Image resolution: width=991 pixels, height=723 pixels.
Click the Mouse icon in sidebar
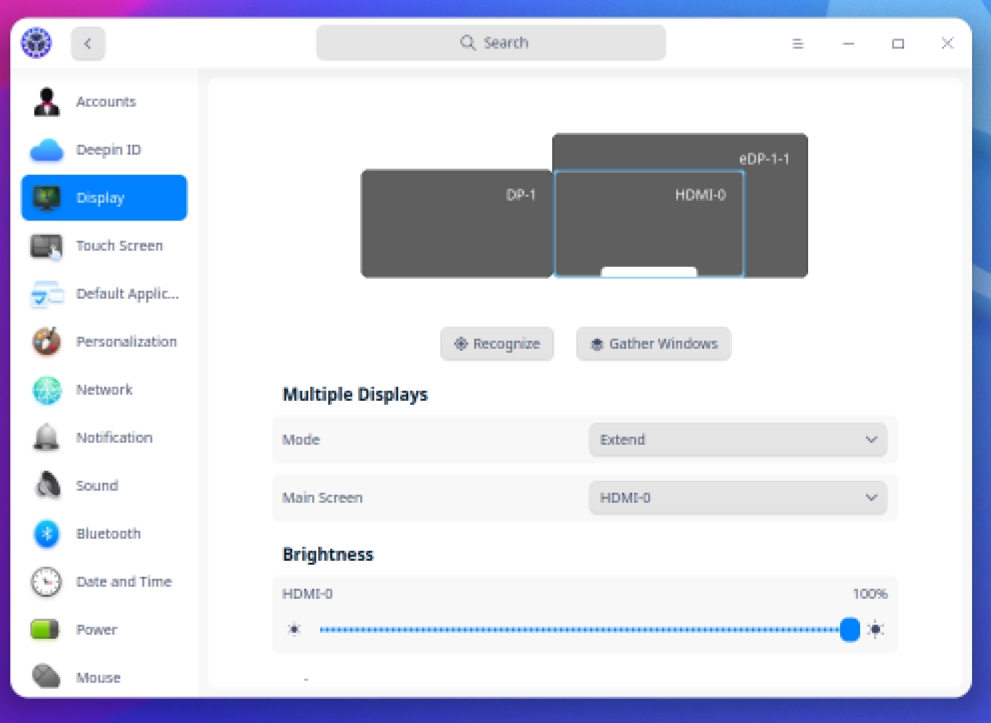coord(46,676)
